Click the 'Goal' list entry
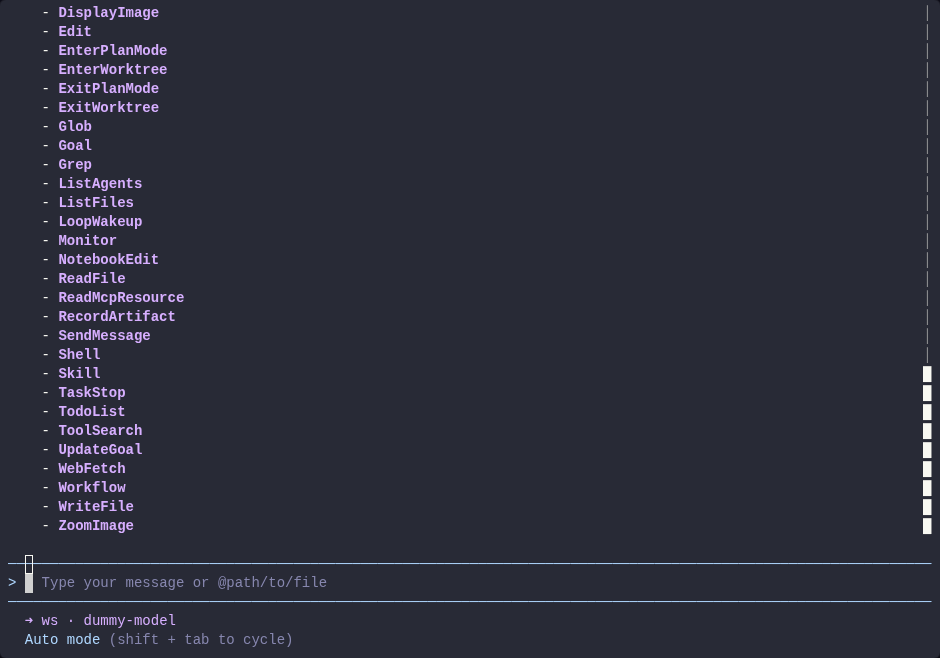 coord(75,145)
